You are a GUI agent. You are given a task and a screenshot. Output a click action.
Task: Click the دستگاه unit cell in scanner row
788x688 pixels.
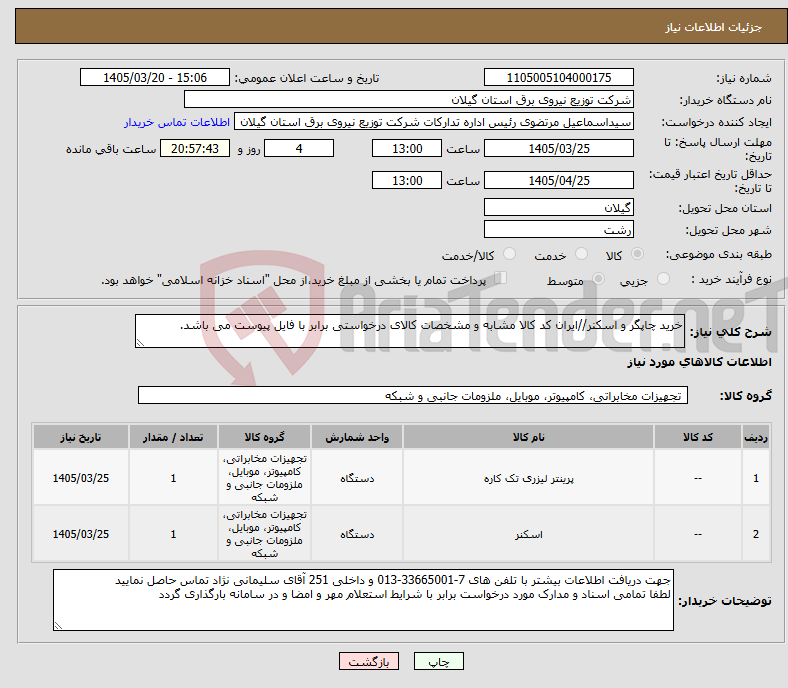coord(357,534)
